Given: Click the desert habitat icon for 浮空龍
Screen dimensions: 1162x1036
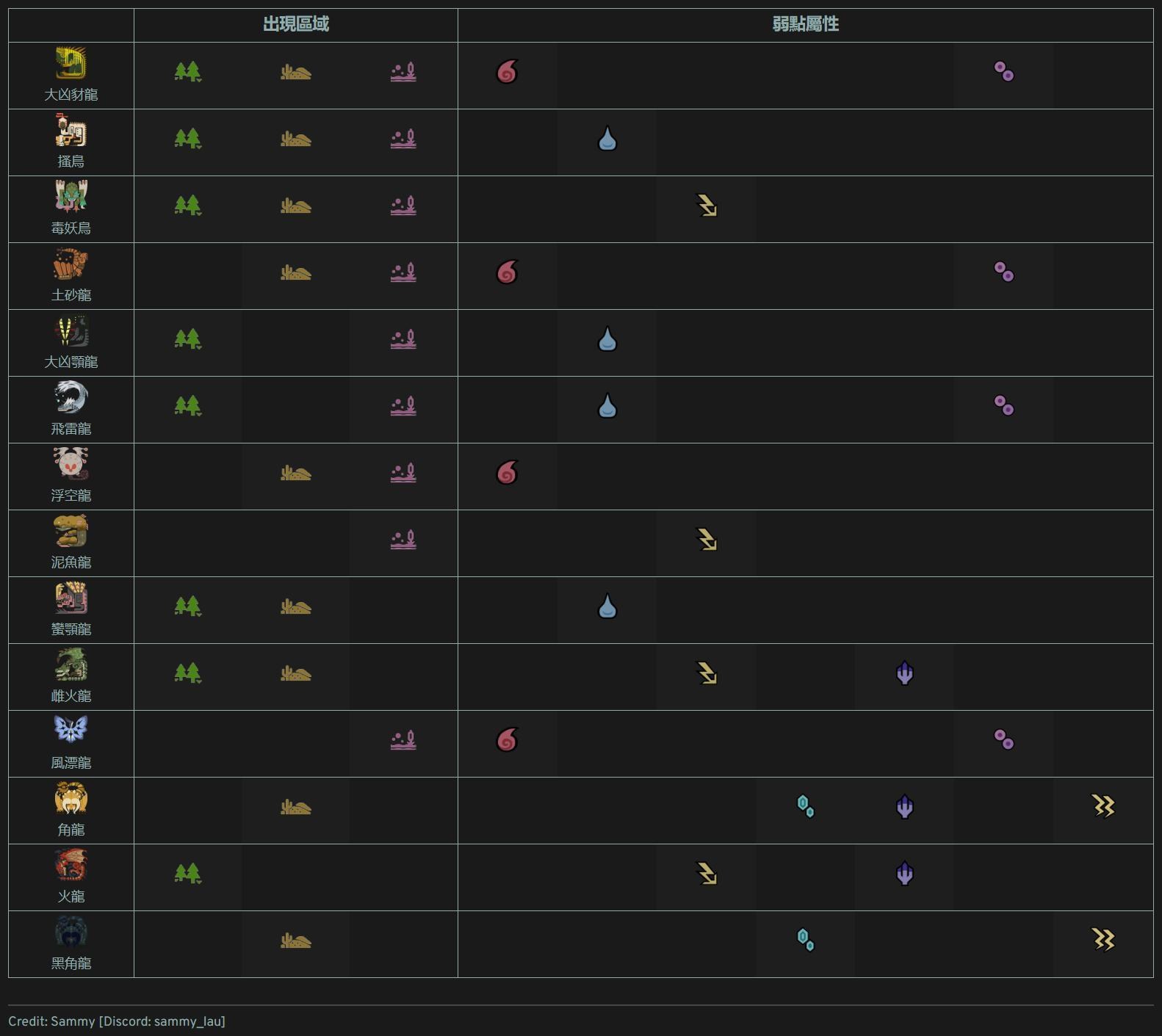Looking at the screenshot, I should [x=296, y=473].
